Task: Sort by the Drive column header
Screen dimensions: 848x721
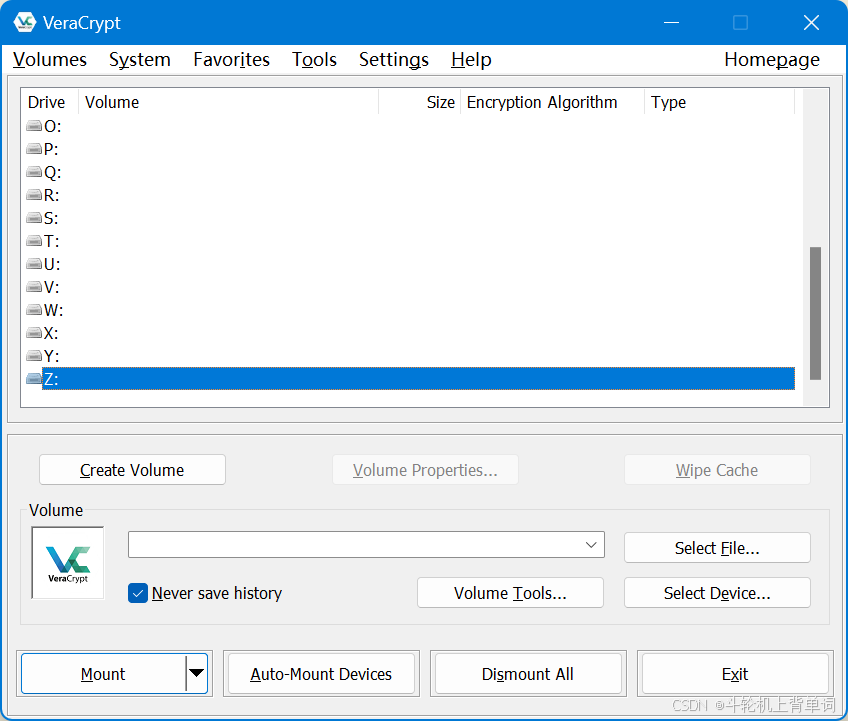Action: coord(50,102)
